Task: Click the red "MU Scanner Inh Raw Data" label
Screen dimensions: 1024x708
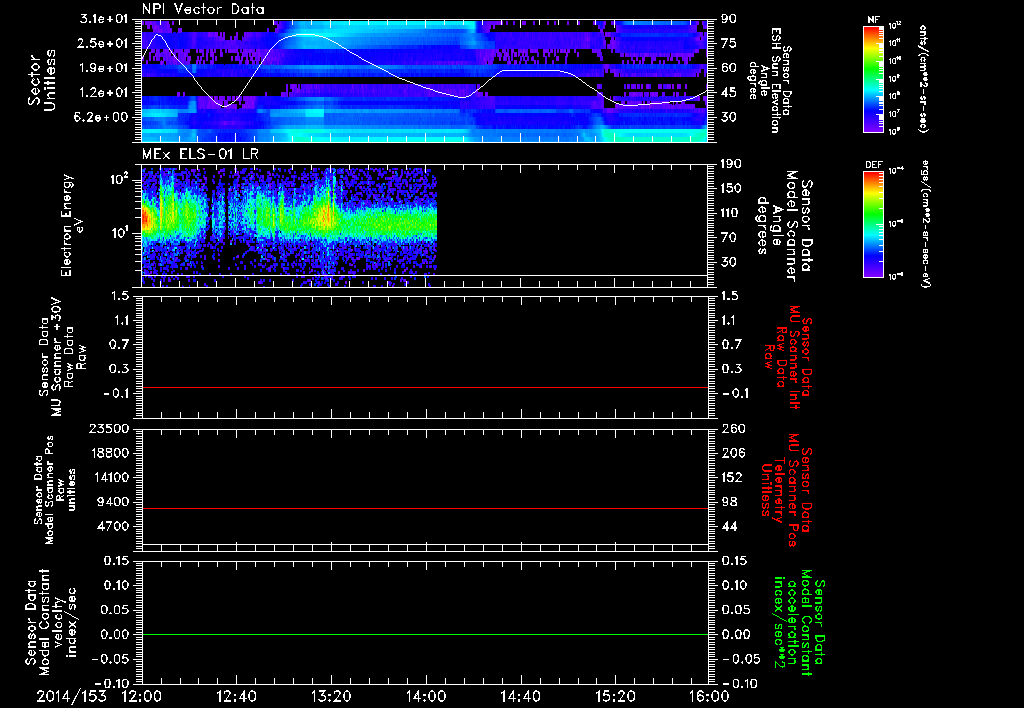Action: (x=788, y=357)
